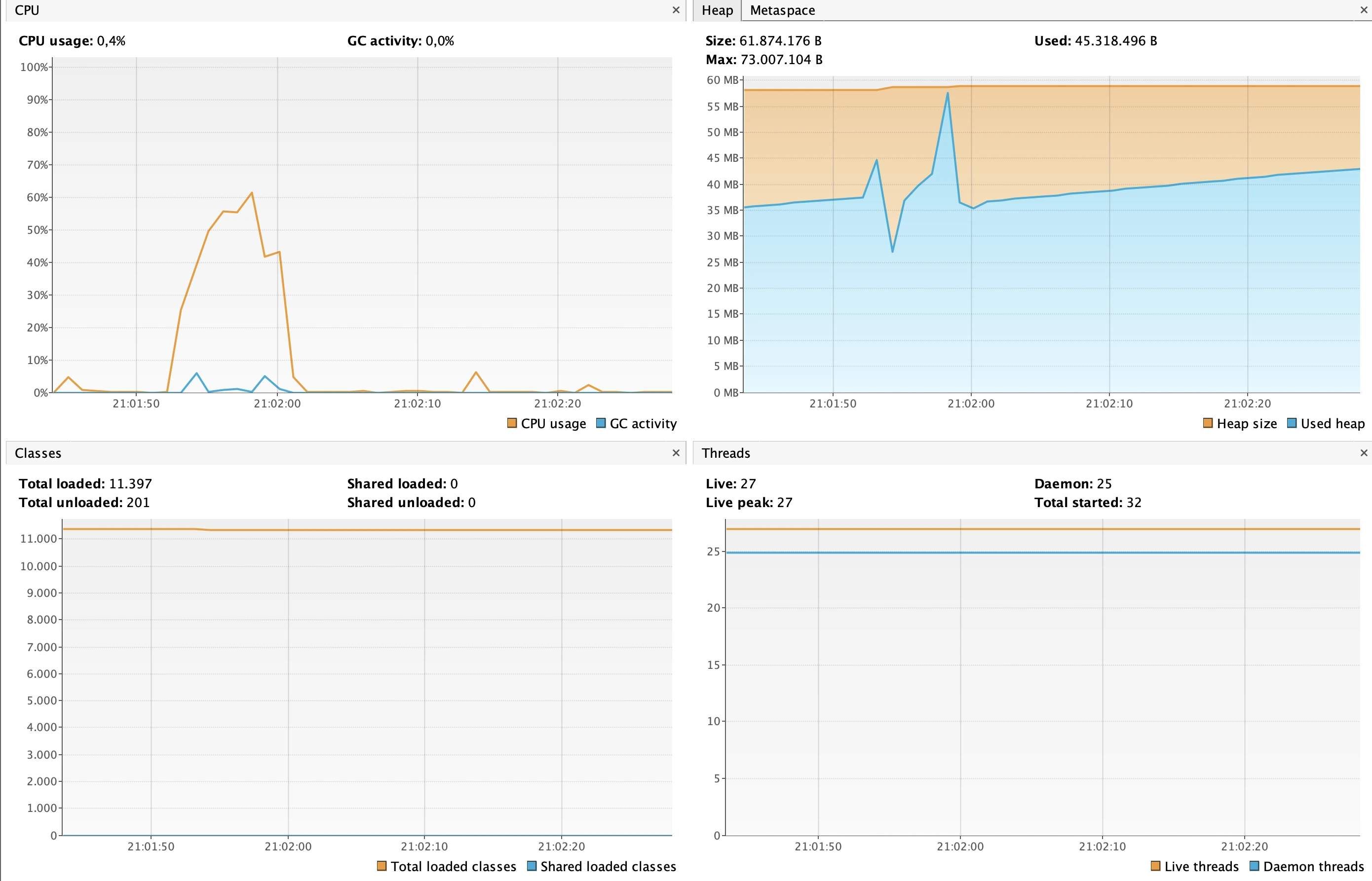
Task: Click the 60 MB label on heap chart axis
Action: point(723,80)
